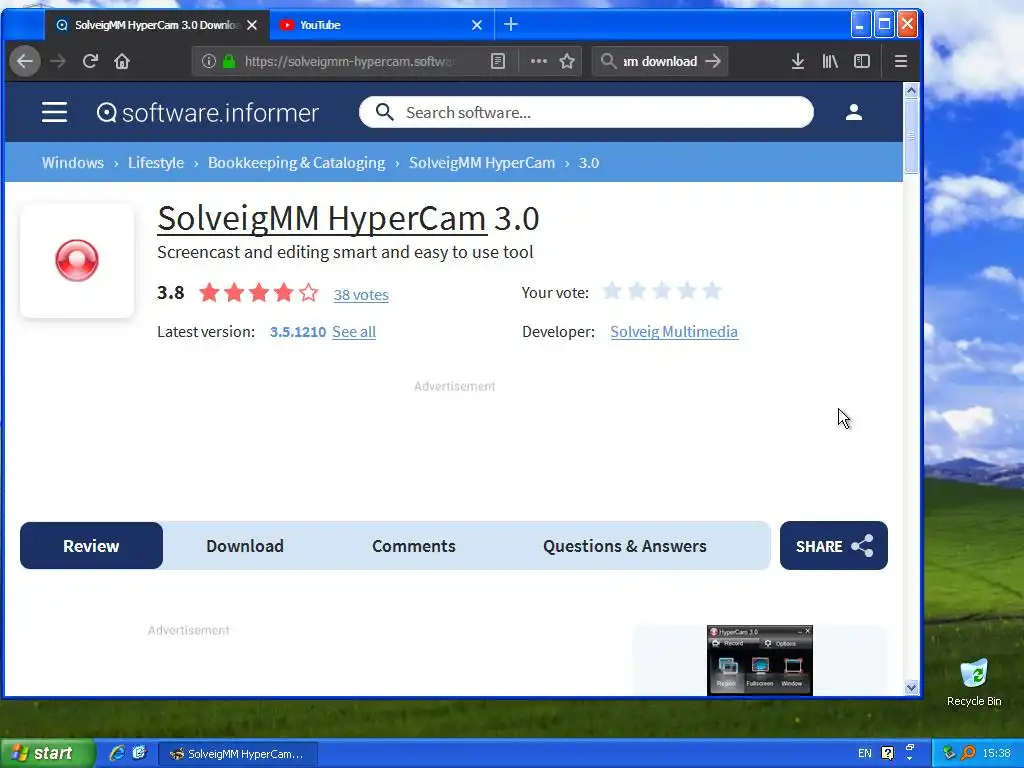Click SolveigMM HyperCam title link
The width and height of the screenshot is (1024, 768).
322,218
